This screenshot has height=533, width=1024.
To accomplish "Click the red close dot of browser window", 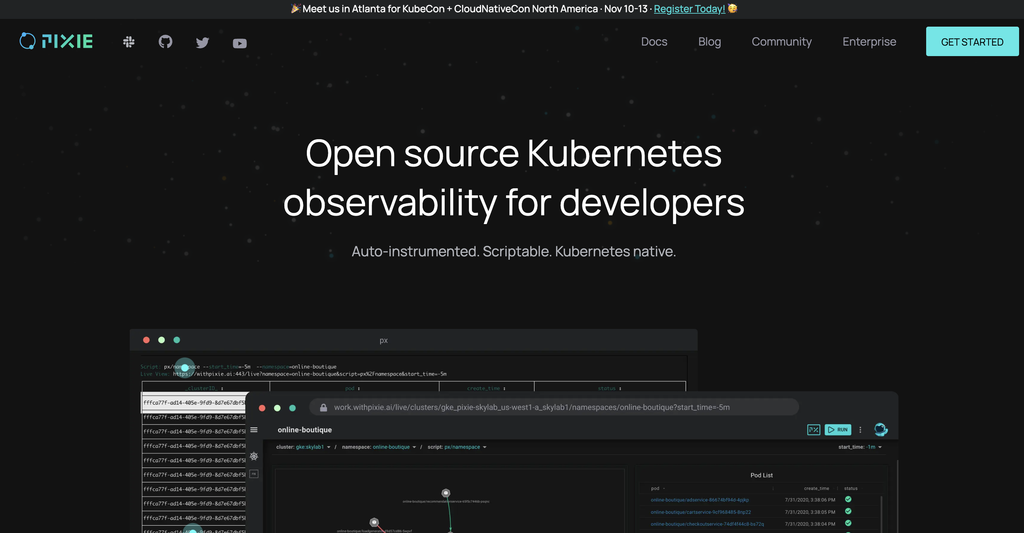I will coord(262,408).
